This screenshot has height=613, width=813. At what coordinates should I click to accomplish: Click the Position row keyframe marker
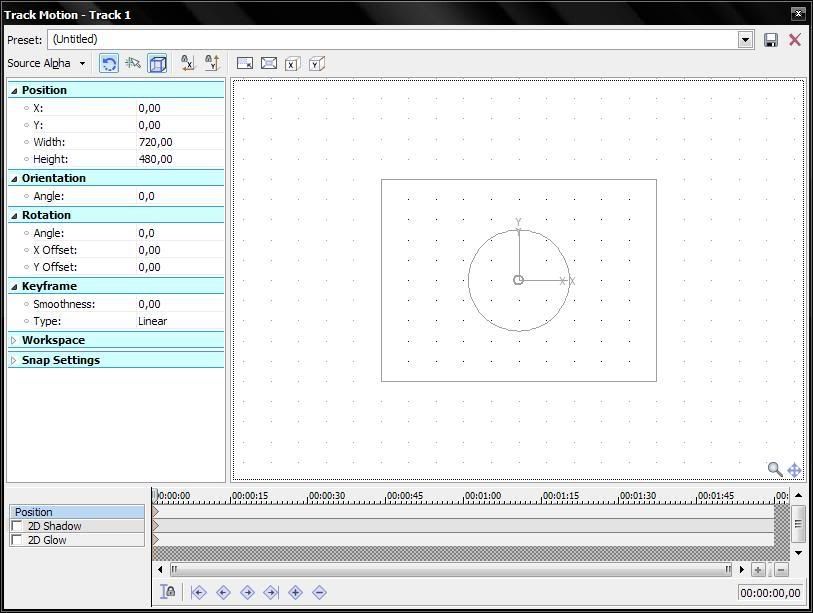(x=155, y=512)
